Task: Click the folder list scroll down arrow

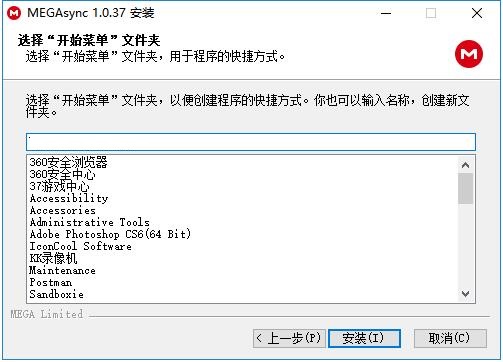Action: tap(465, 294)
